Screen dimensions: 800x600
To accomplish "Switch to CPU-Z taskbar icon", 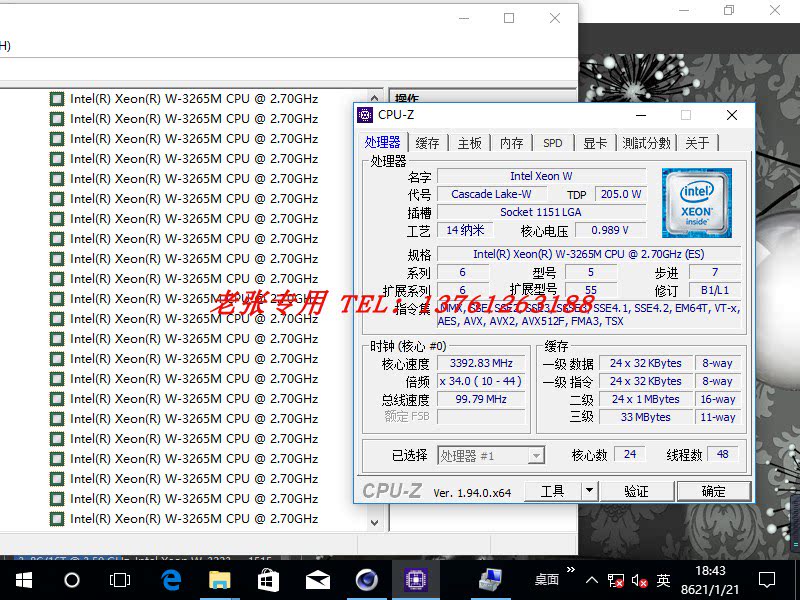I will point(416,580).
